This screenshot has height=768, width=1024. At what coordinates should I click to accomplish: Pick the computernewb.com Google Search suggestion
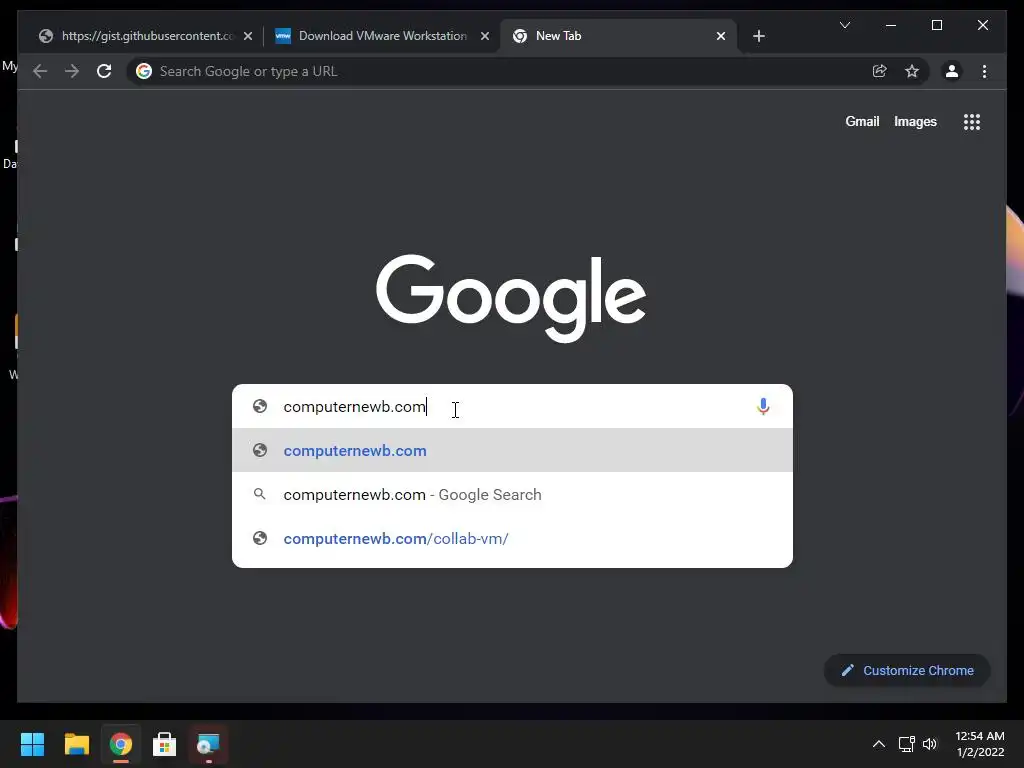click(512, 494)
